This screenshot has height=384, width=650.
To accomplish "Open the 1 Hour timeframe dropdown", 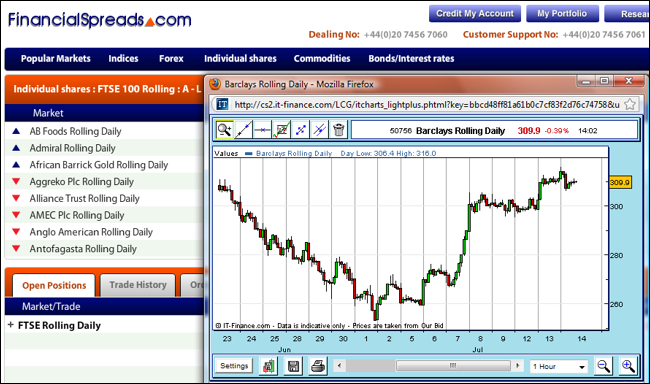I will 558,367.
